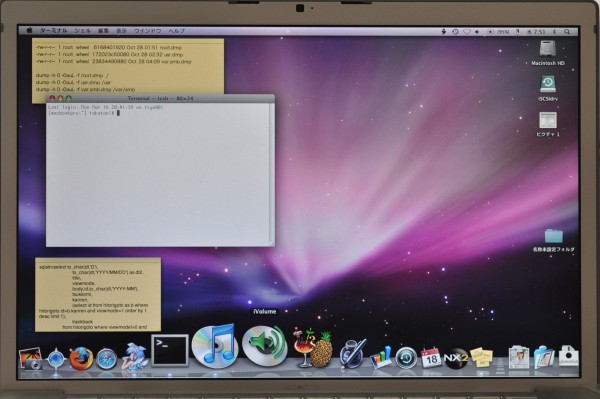Open Spotlight magnifier in menu bar
600x399 pixels.
pos(567,32)
